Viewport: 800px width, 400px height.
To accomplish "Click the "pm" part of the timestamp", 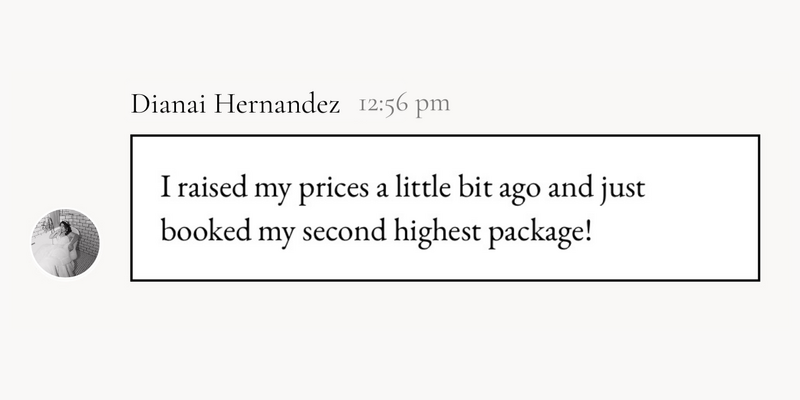I will tap(433, 107).
